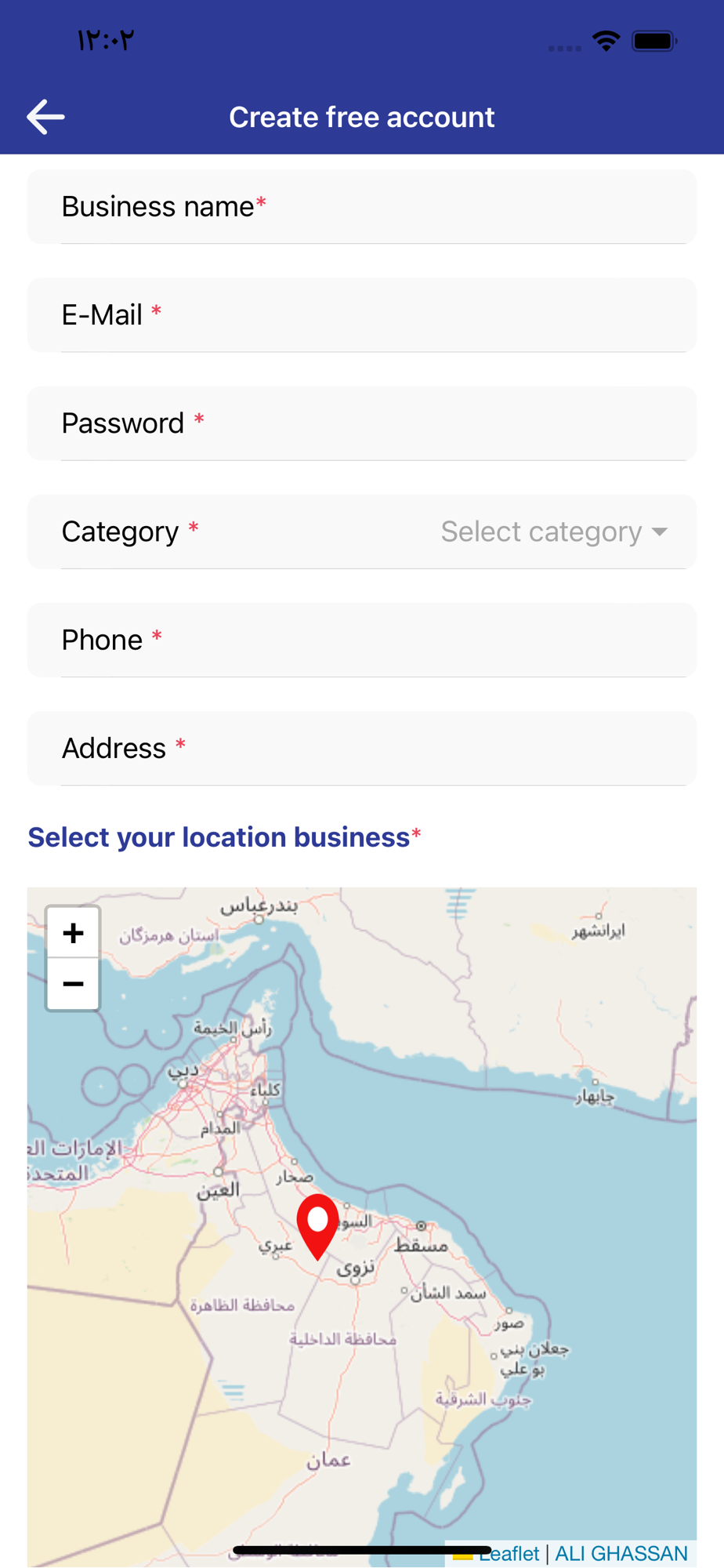Click the category dropdown arrow
This screenshot has height=1568, width=724.
coord(660,532)
